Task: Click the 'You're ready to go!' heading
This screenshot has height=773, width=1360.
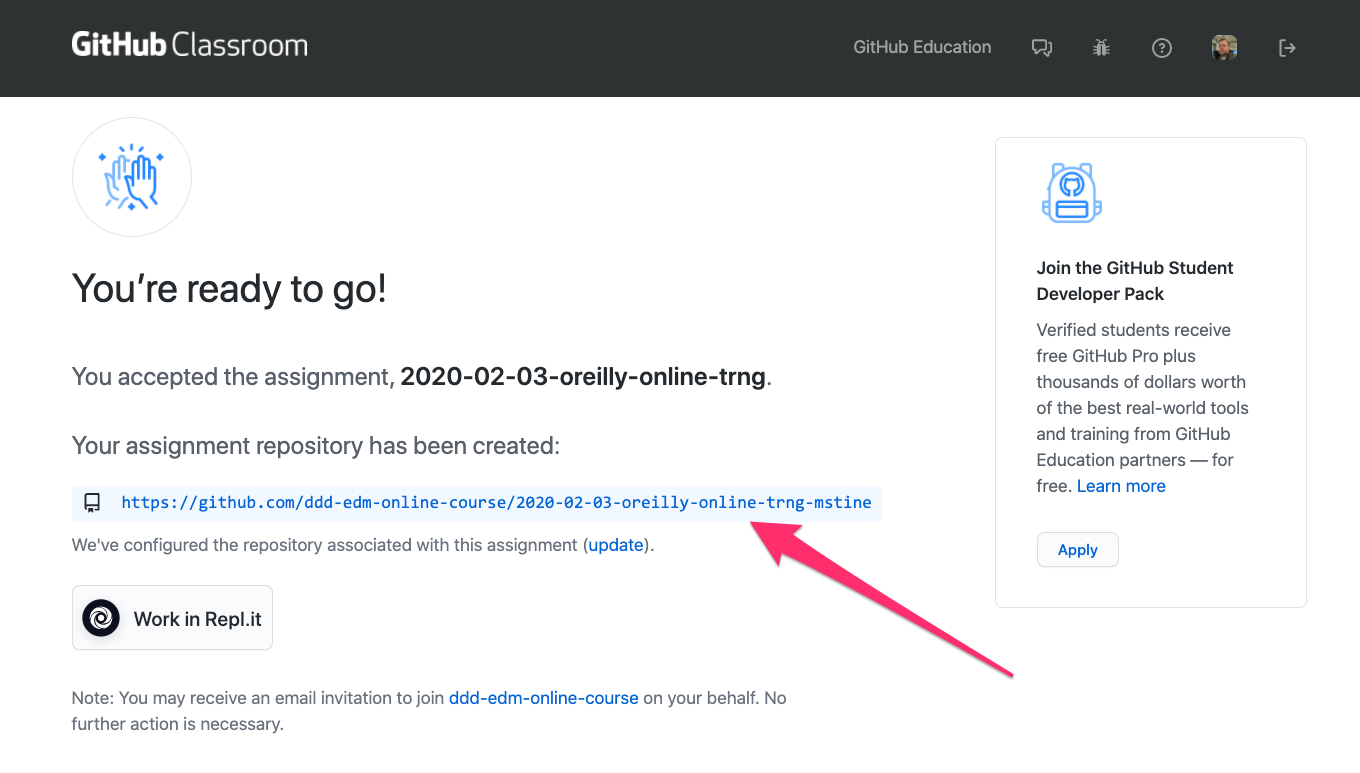Action: pyautogui.click(x=229, y=289)
